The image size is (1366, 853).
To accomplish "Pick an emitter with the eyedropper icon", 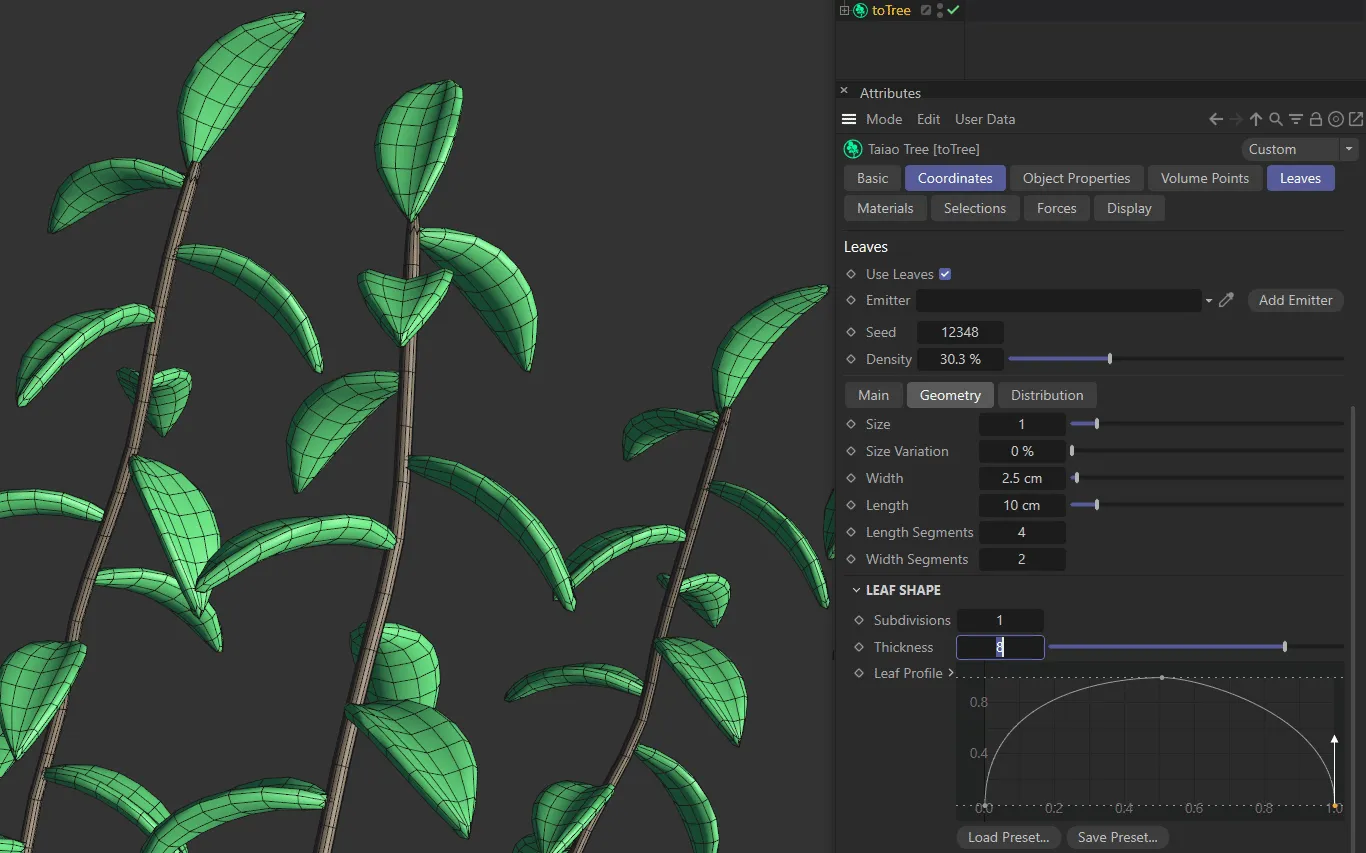I will pos(1227,300).
